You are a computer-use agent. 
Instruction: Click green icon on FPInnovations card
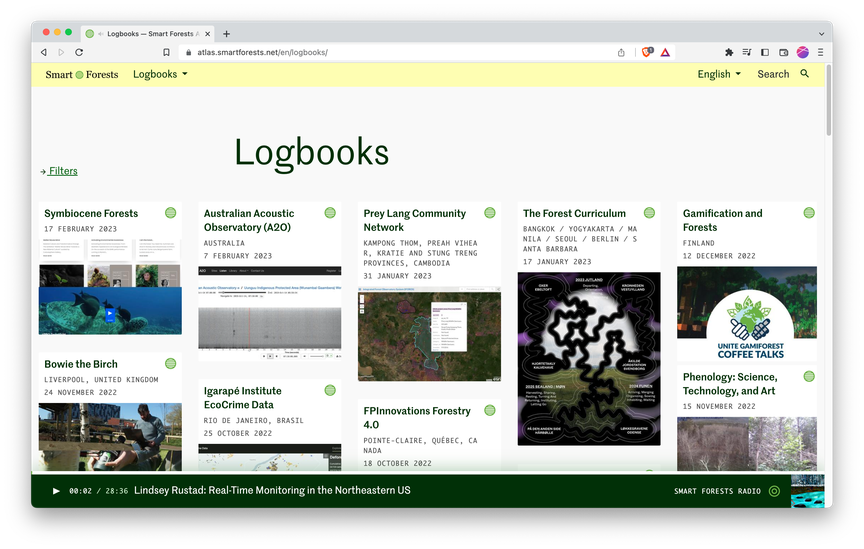(490, 410)
